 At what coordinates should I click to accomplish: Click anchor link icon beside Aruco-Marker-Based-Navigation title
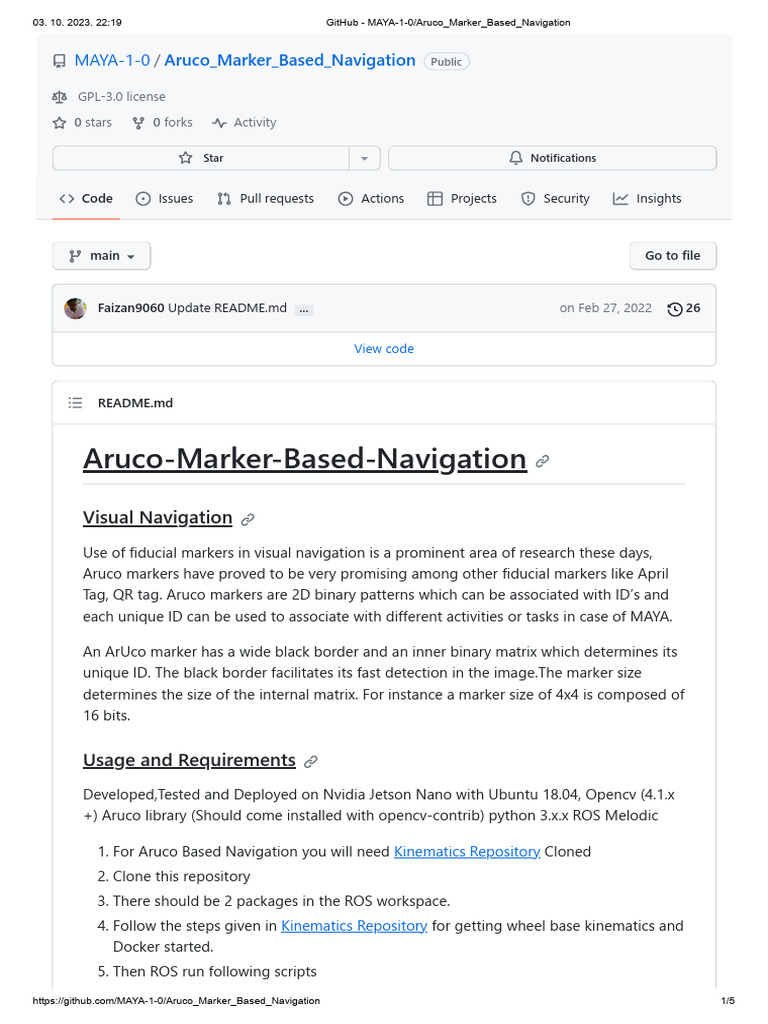[542, 461]
